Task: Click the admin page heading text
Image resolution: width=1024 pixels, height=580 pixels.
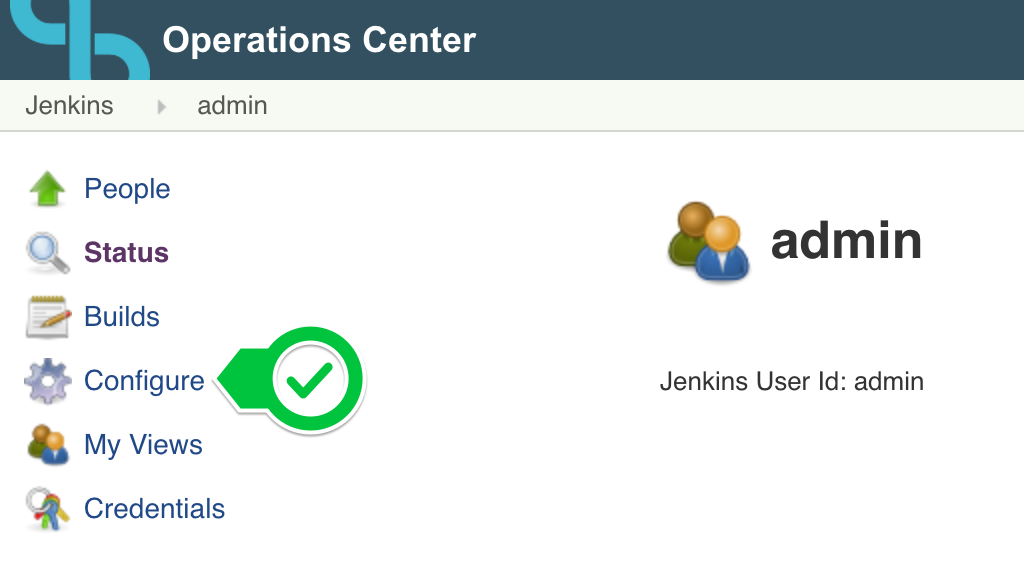Action: pyautogui.click(x=846, y=241)
